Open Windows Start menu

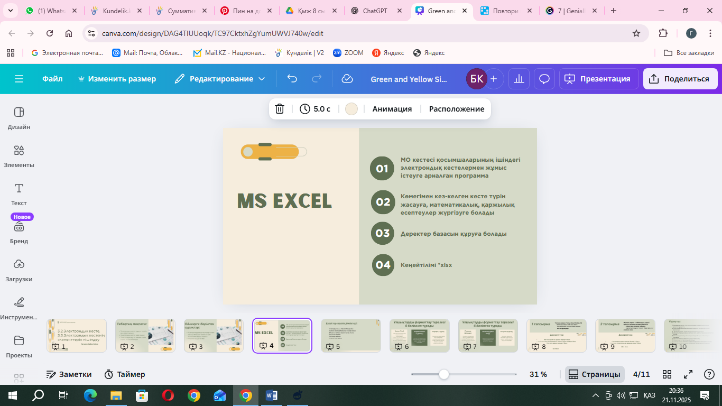[12, 395]
